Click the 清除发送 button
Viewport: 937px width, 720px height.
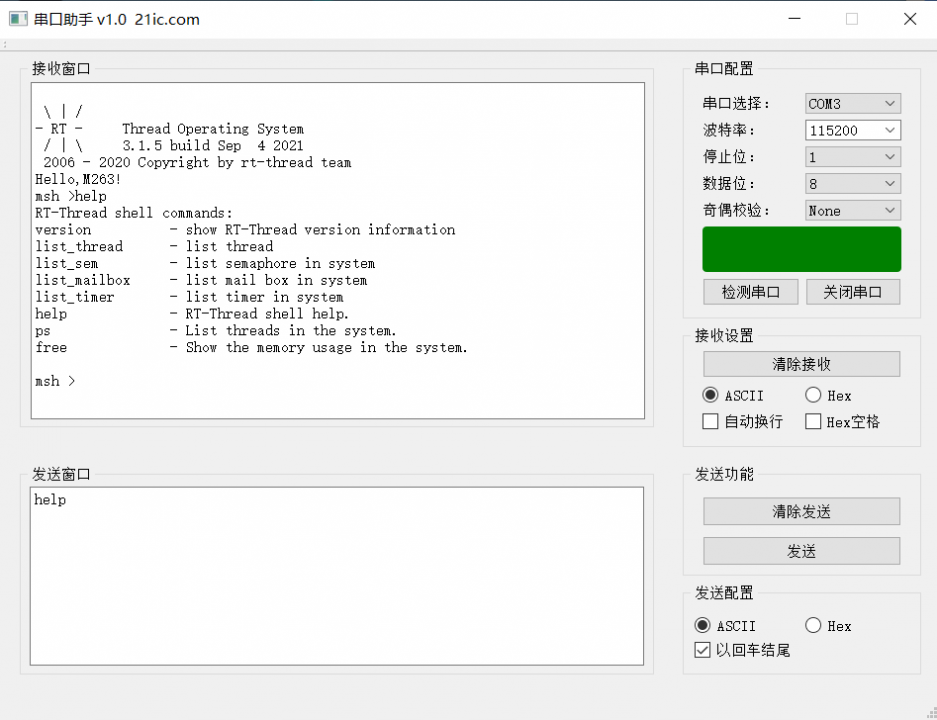point(801,511)
